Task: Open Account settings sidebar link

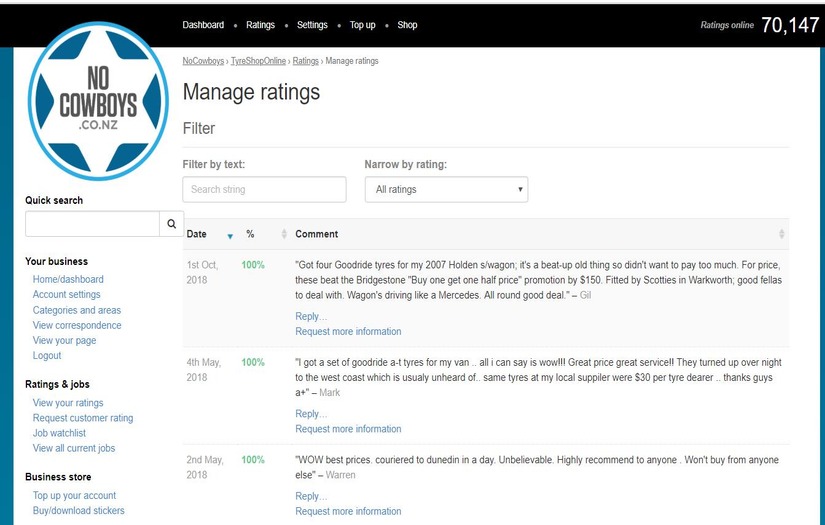Action: pyautogui.click(x=66, y=295)
